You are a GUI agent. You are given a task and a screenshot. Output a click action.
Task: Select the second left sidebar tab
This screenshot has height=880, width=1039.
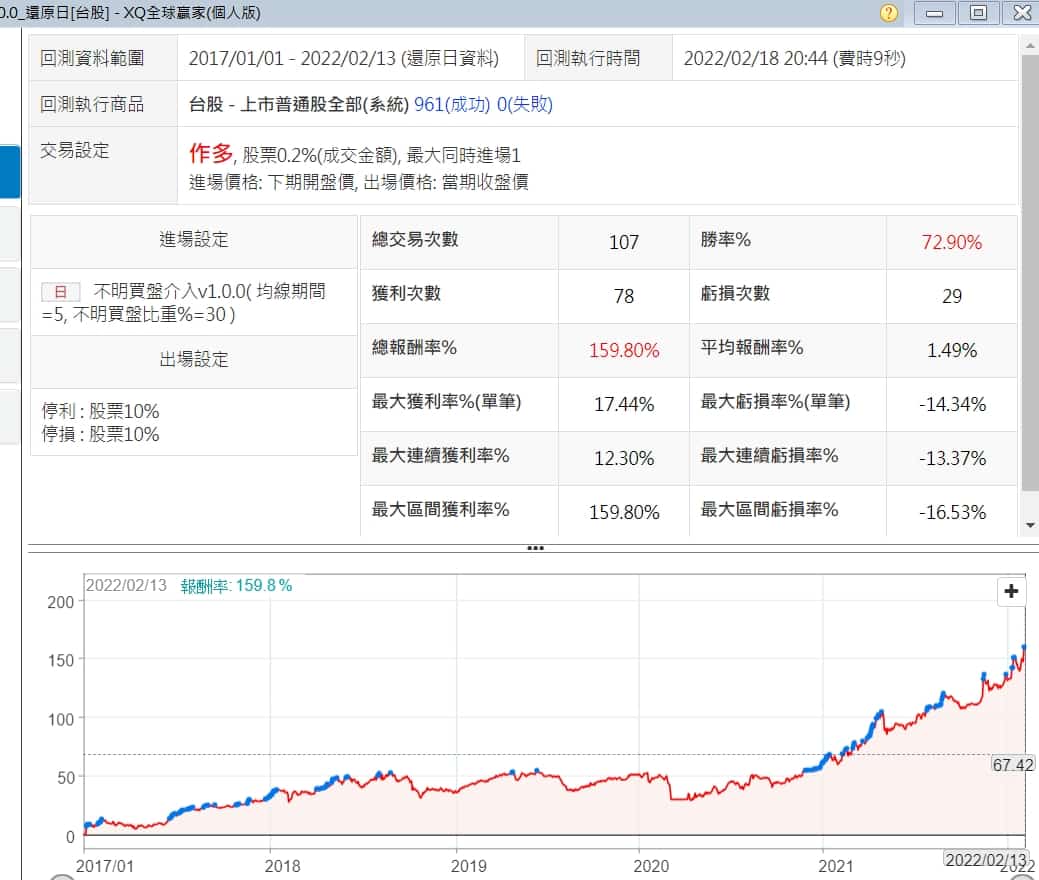tap(10, 234)
